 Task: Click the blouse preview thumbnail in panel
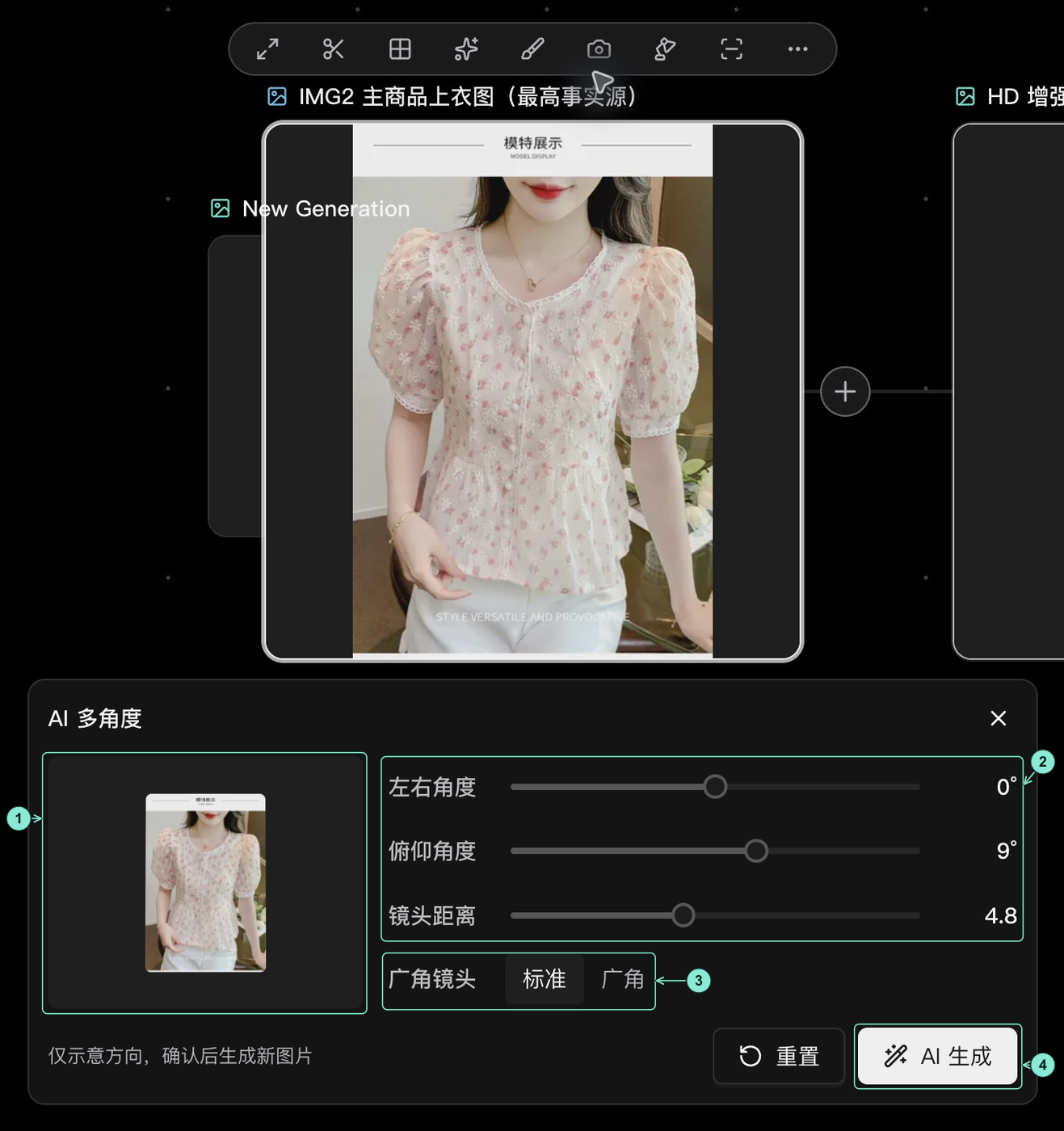[205, 882]
